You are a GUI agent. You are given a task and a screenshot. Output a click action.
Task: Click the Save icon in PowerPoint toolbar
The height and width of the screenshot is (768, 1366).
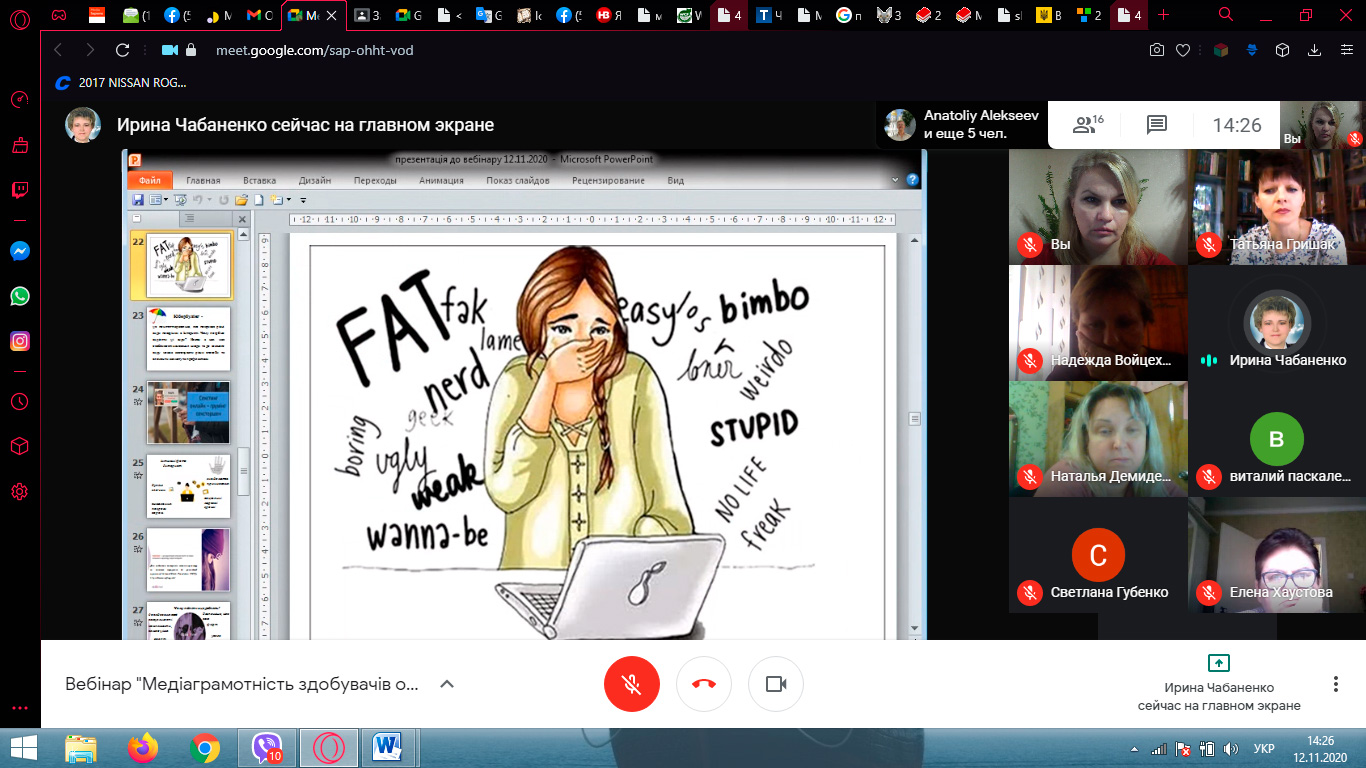[x=138, y=200]
